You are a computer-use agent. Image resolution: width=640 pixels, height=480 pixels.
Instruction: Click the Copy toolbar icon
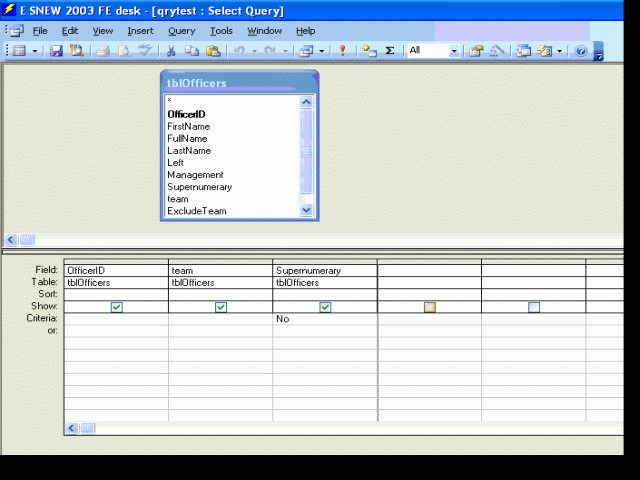click(192, 51)
